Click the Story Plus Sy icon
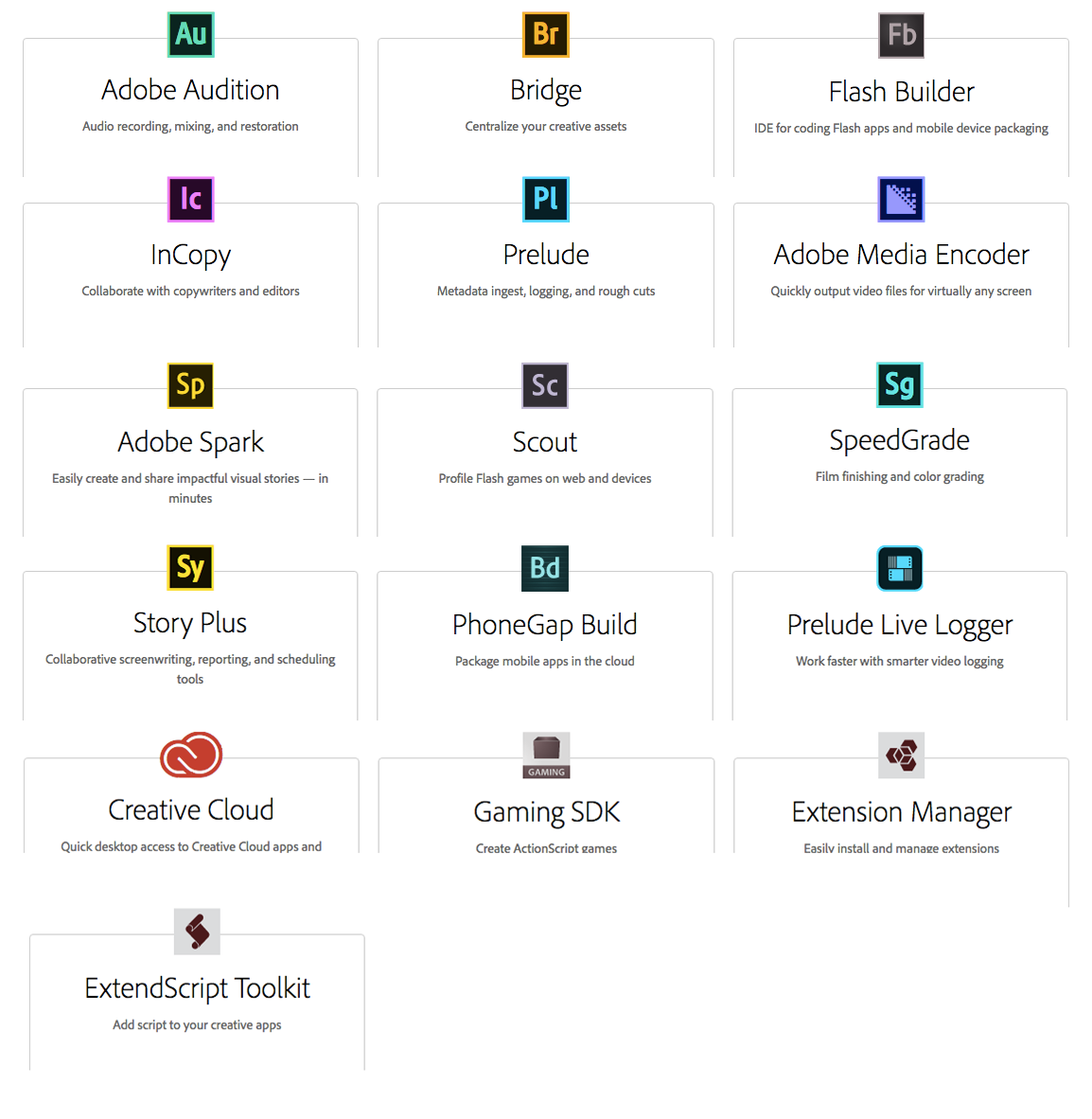Viewport: 1092px width, 1119px height. 190,568
